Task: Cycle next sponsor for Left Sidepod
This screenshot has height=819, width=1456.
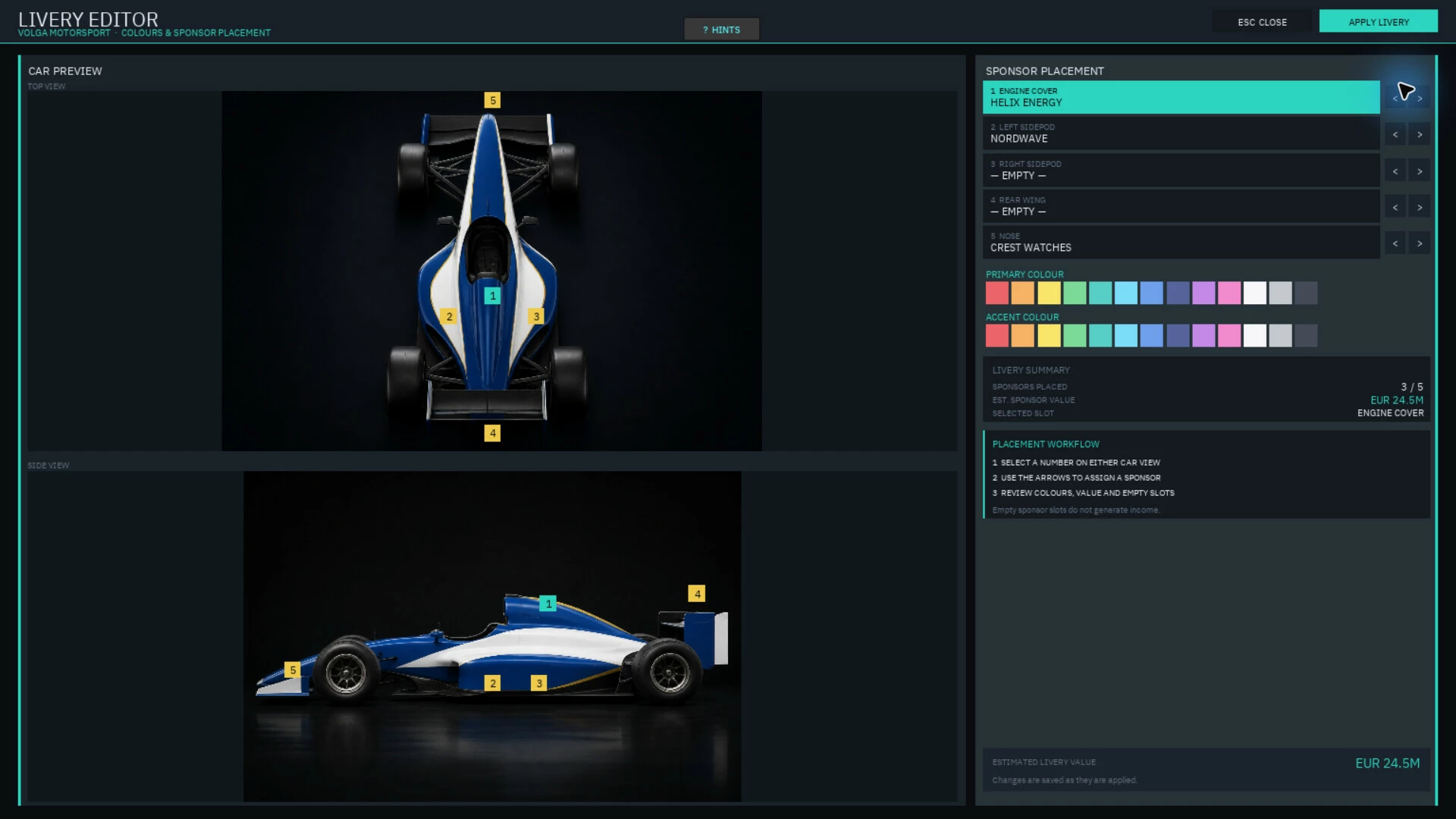Action: point(1420,134)
